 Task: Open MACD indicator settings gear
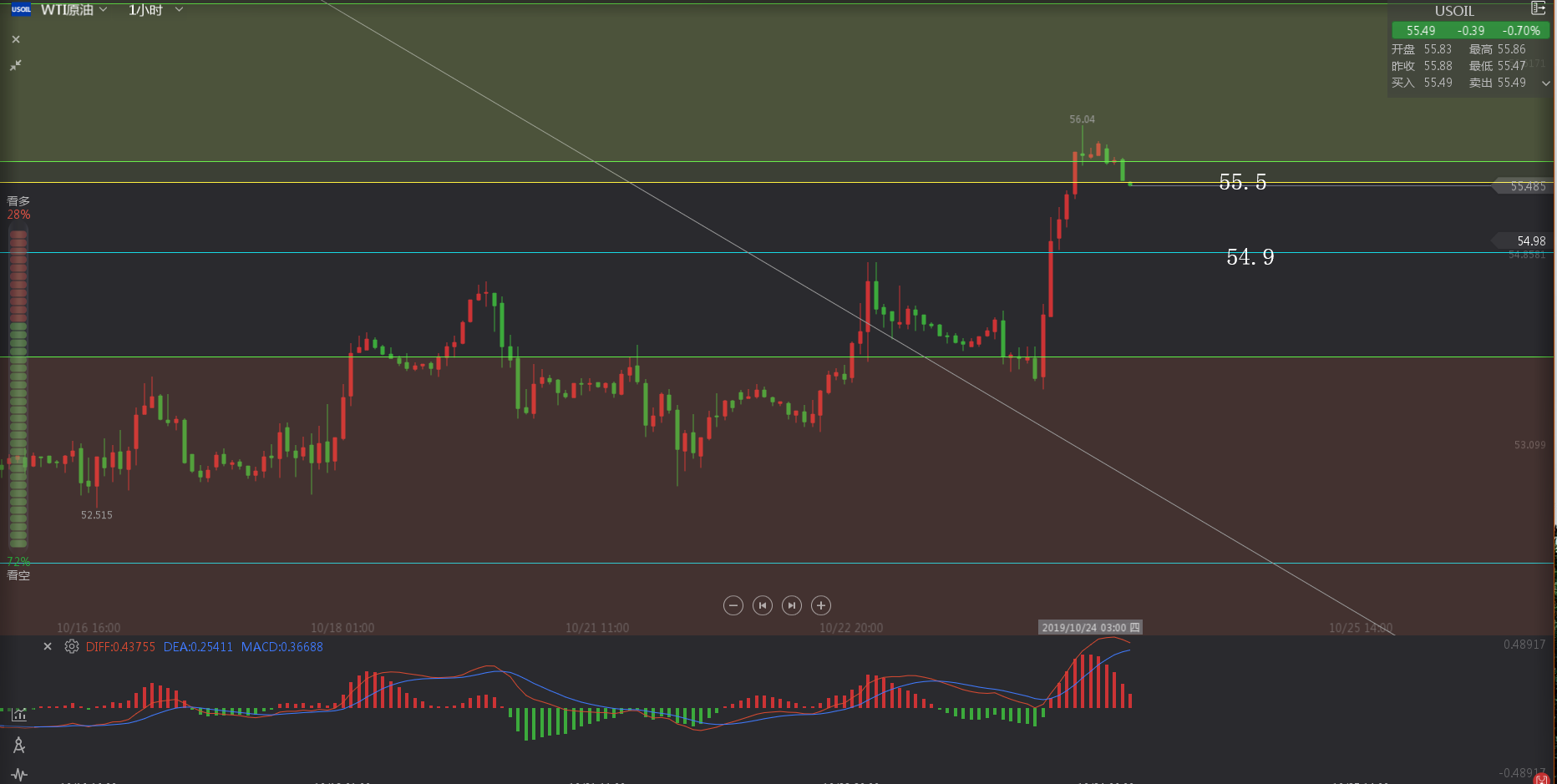tap(72, 646)
